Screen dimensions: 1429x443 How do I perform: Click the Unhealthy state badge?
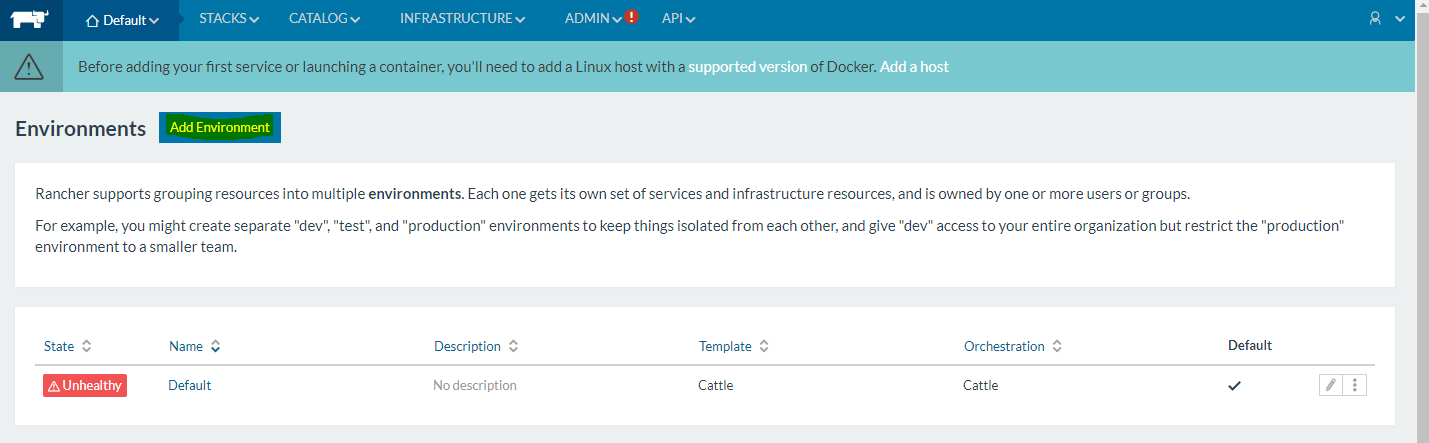(85, 385)
